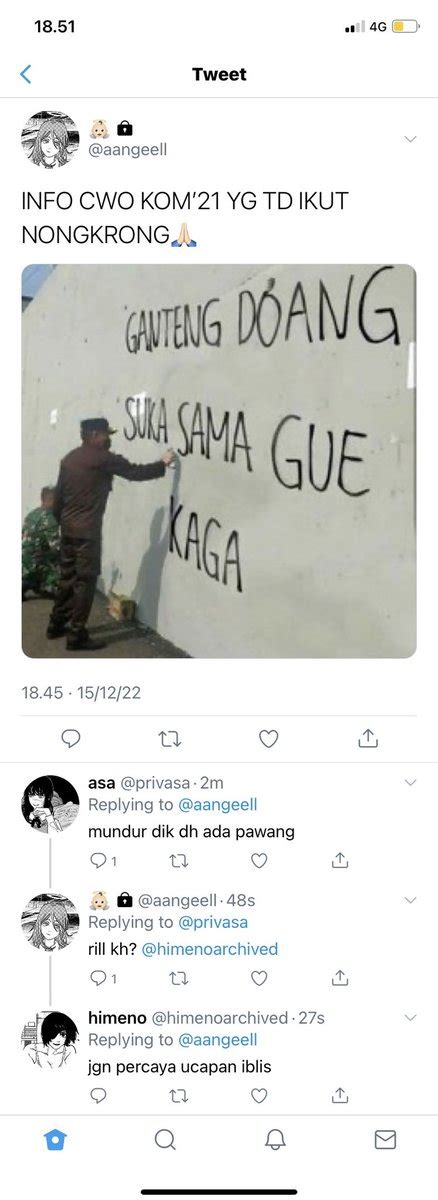438x1200 pixels.
Task: Retweet asa's reply
Action: tap(179, 860)
